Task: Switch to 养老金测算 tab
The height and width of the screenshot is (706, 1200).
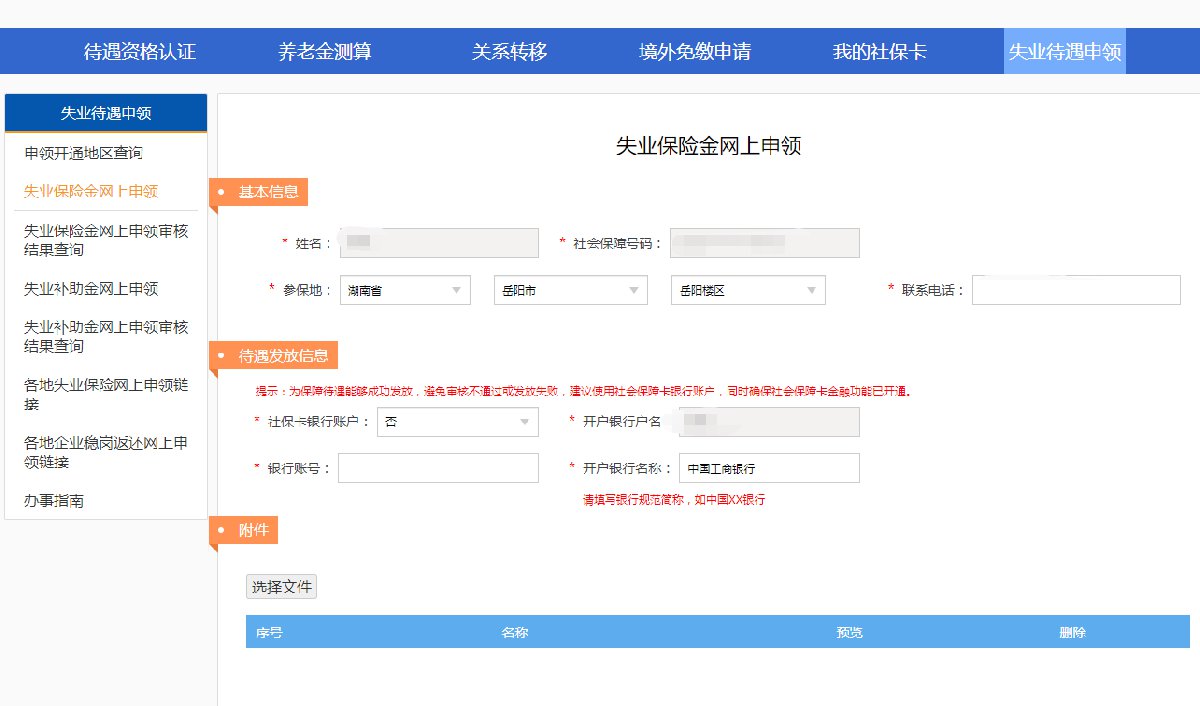Action: click(325, 51)
